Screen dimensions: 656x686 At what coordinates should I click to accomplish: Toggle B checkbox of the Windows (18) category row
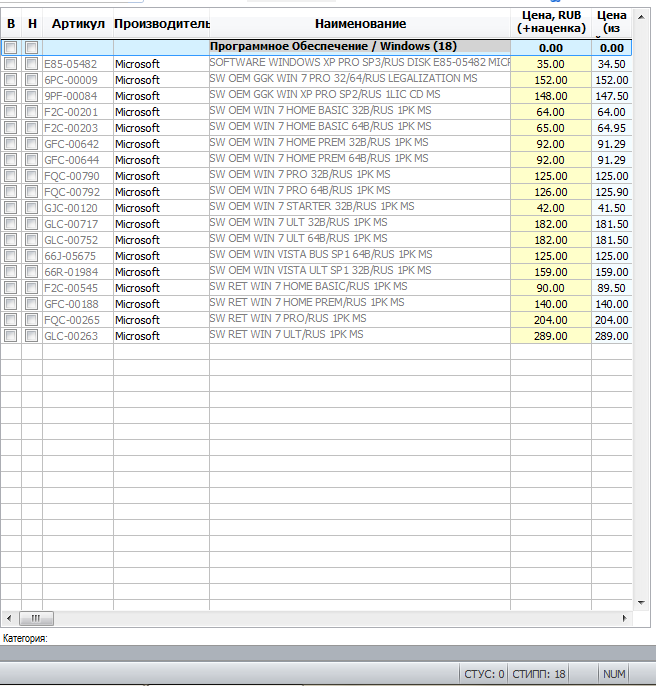[11, 47]
